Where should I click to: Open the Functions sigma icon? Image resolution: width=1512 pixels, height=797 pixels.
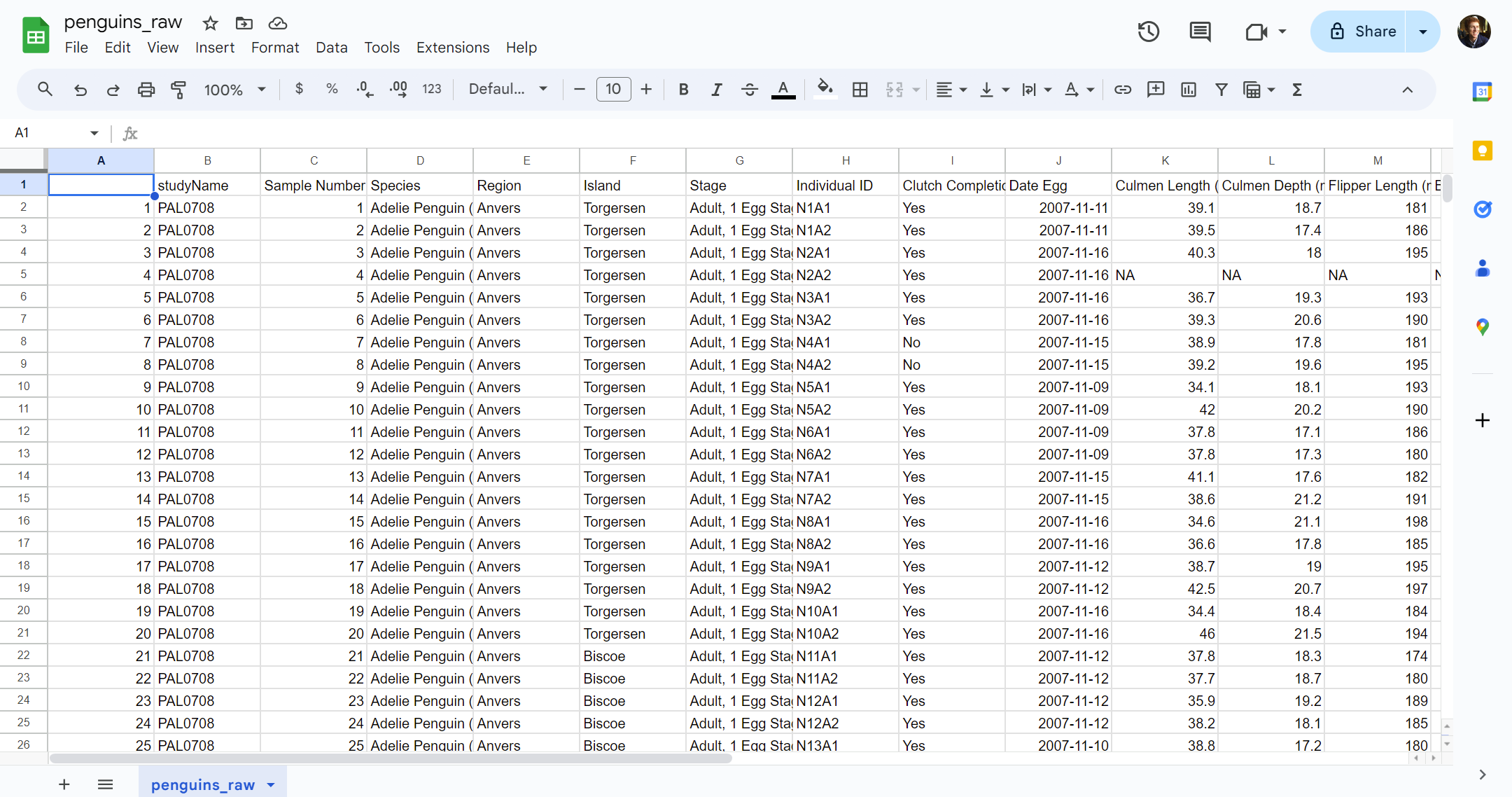1296,90
